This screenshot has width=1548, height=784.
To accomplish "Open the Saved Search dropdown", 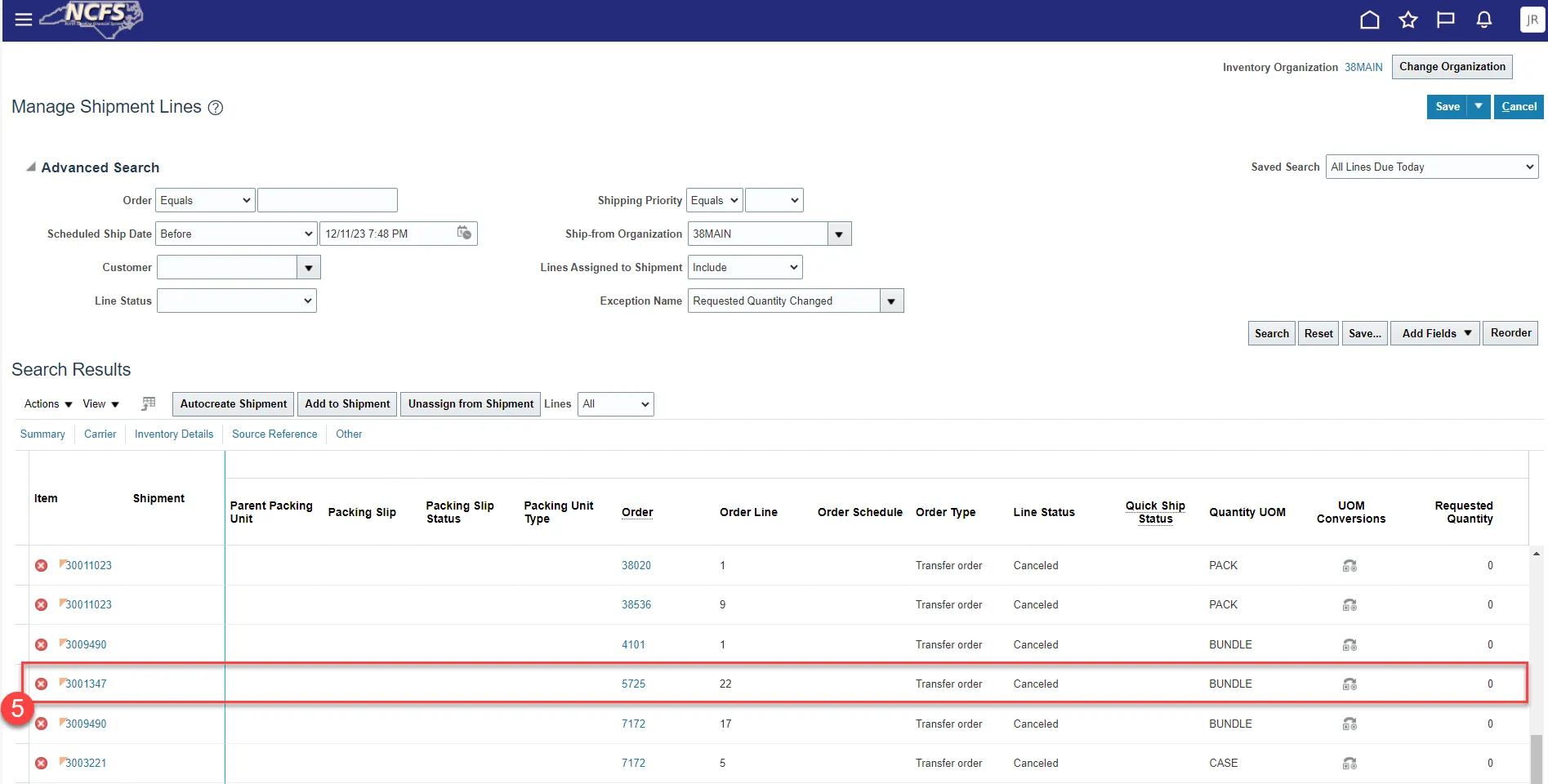I will point(1431,167).
